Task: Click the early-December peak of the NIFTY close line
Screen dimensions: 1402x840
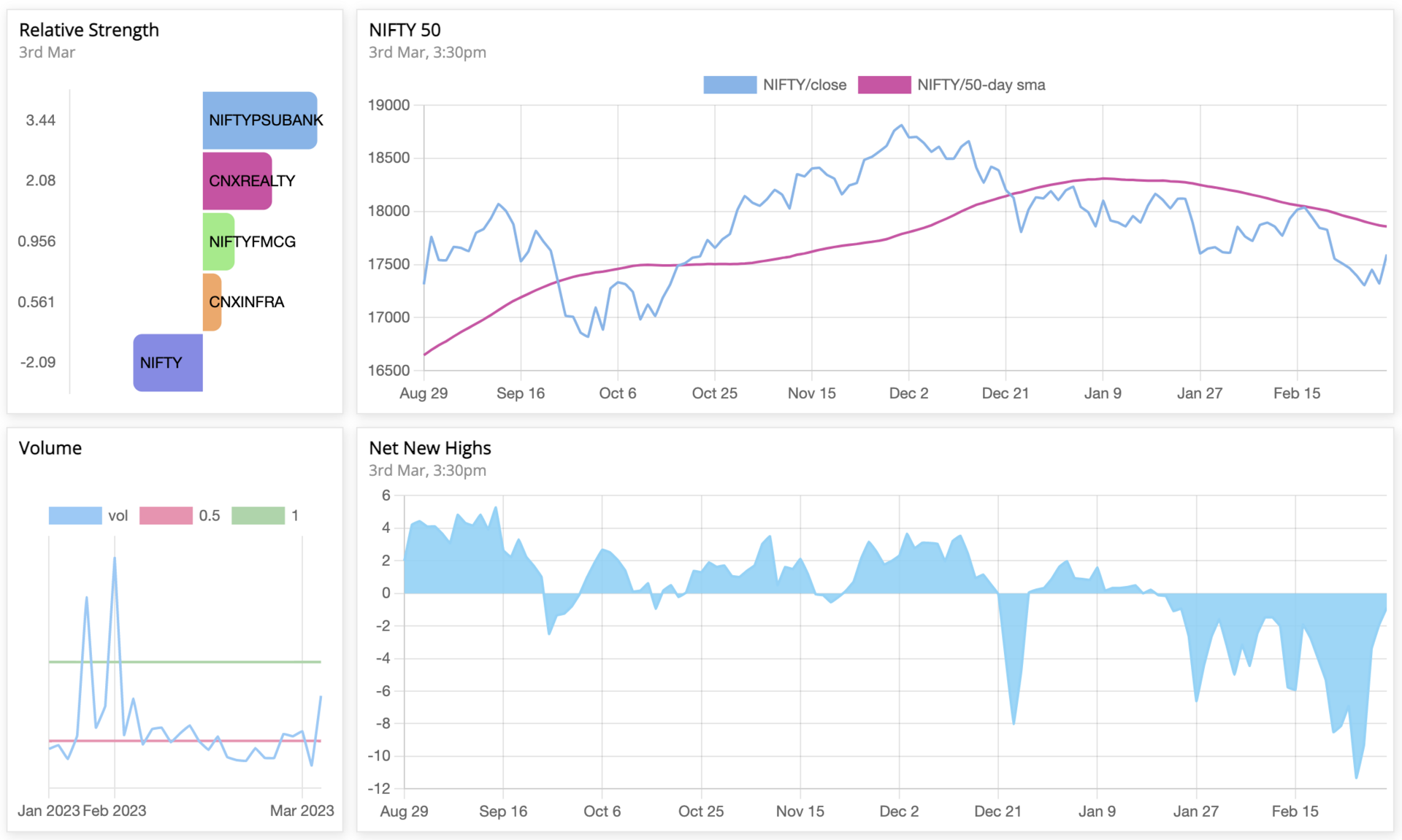Action: (902, 126)
